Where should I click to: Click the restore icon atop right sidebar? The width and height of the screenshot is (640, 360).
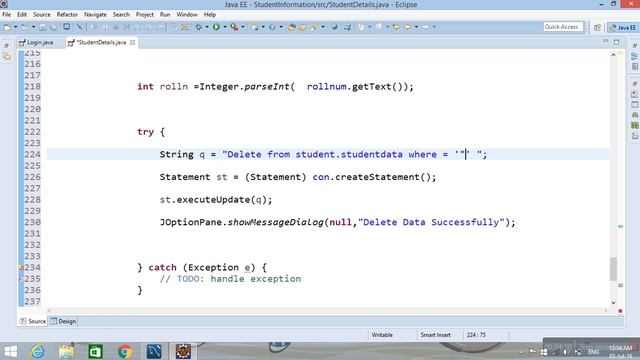635,45
